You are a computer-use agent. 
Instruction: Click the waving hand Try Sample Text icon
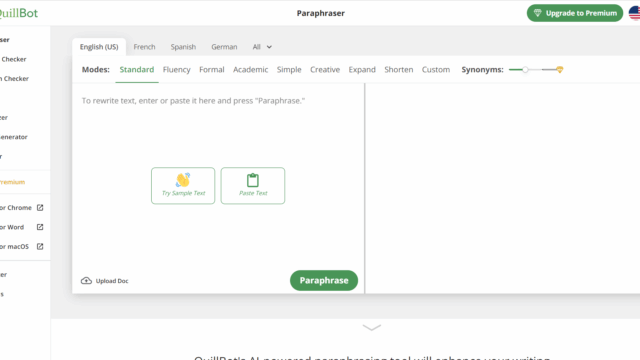pos(183,180)
